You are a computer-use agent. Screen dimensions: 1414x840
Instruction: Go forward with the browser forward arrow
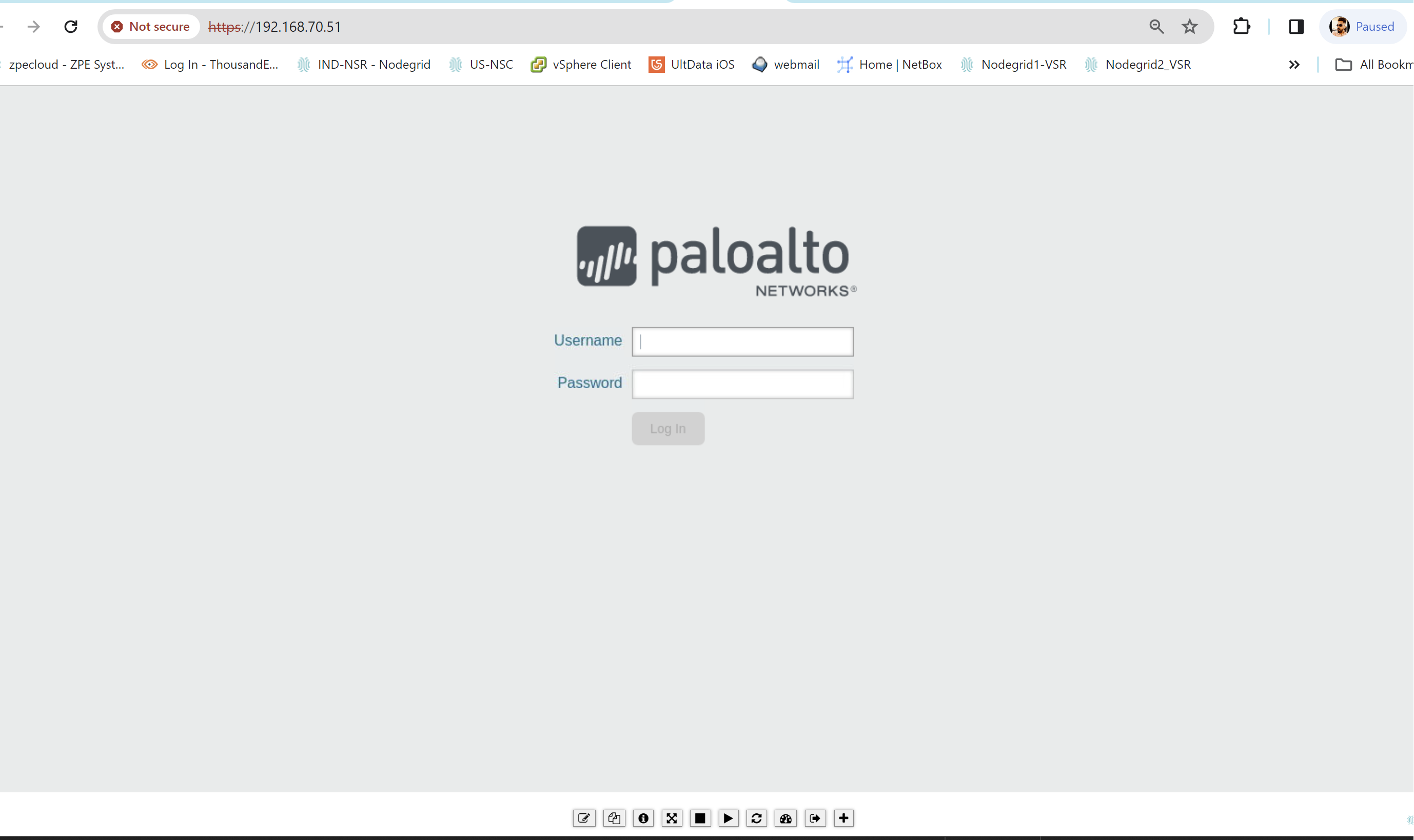click(34, 27)
